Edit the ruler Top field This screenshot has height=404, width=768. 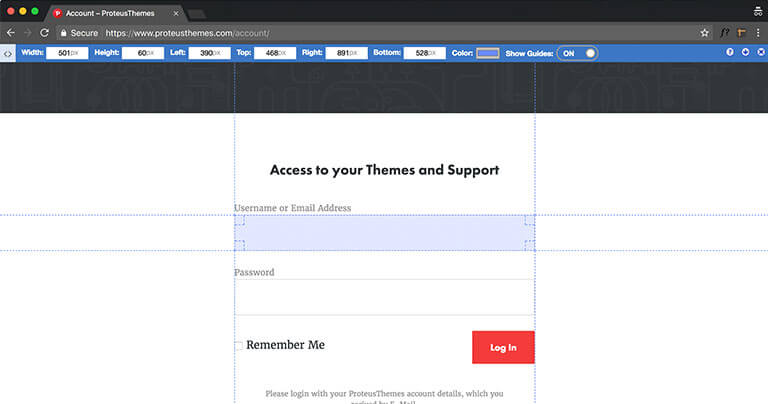(275, 53)
